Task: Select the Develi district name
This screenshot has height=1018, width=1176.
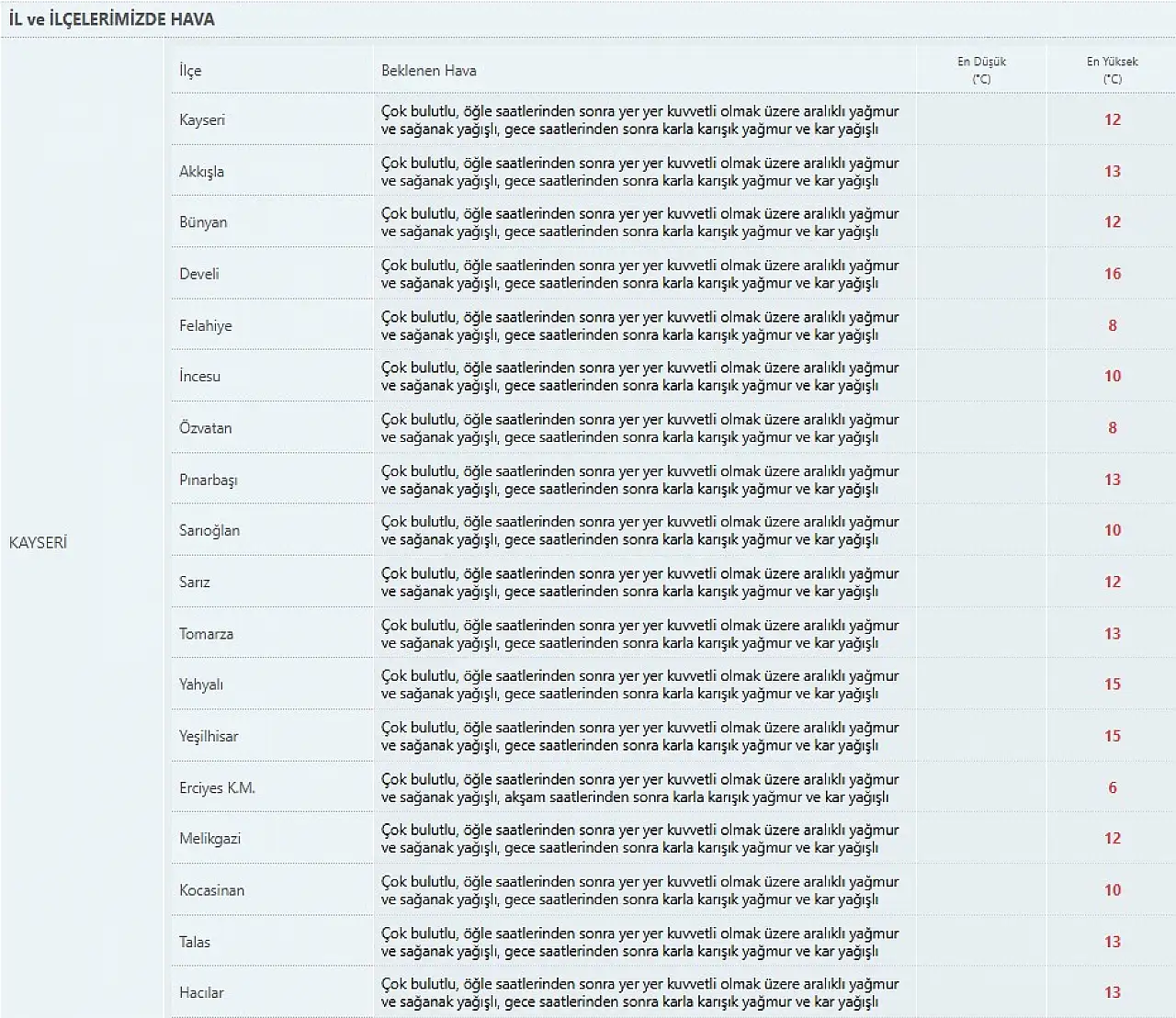Action: pyautogui.click(x=199, y=273)
